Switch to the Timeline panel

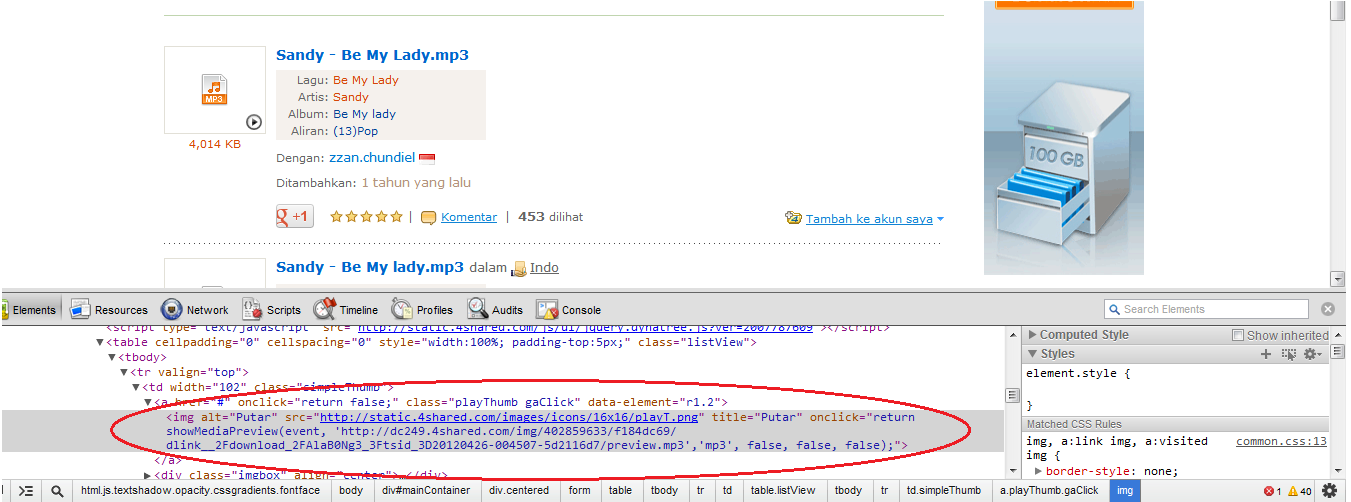tap(345, 309)
